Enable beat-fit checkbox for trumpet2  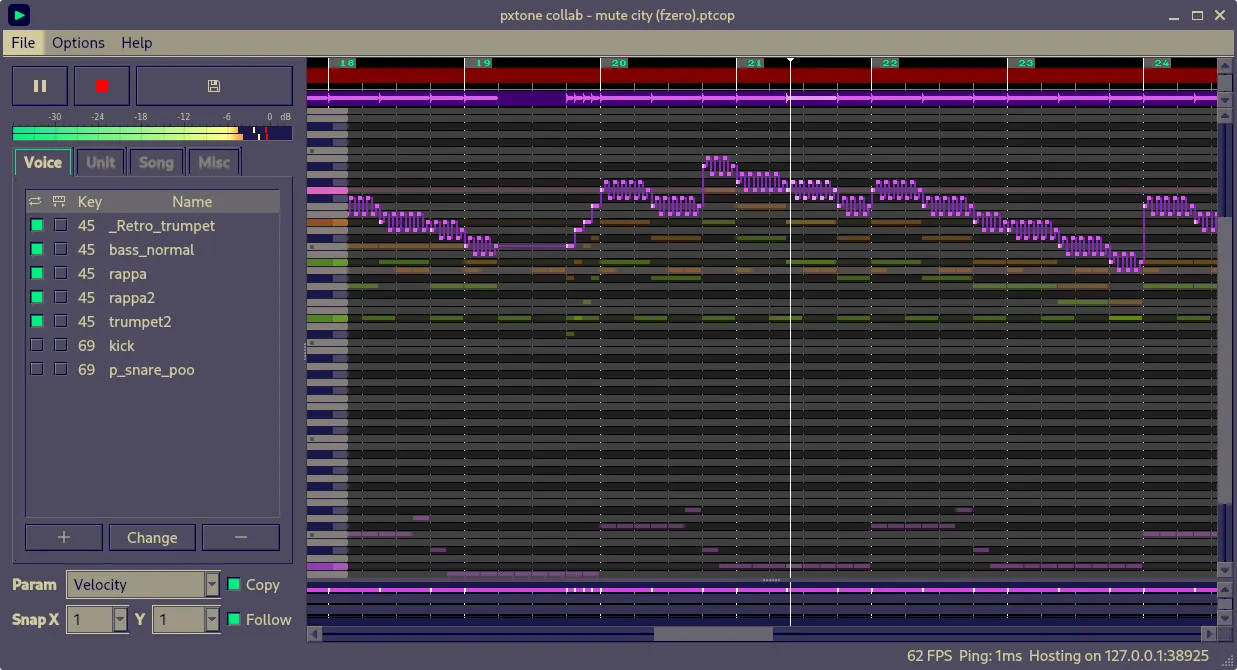point(61,321)
